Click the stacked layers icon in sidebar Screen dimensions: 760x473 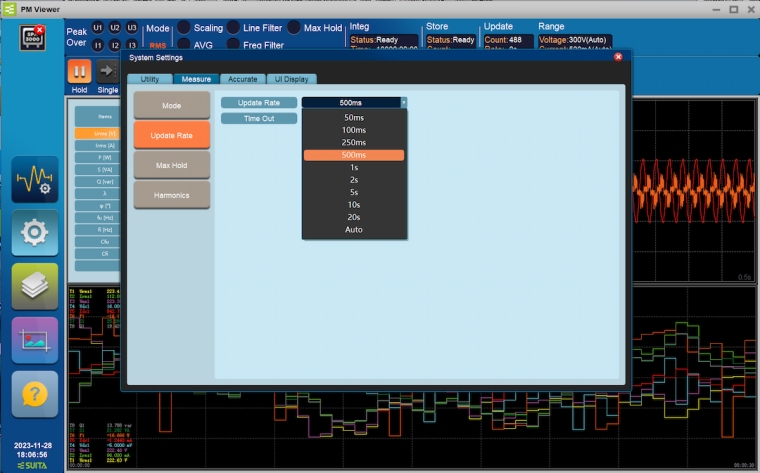[x=35, y=287]
